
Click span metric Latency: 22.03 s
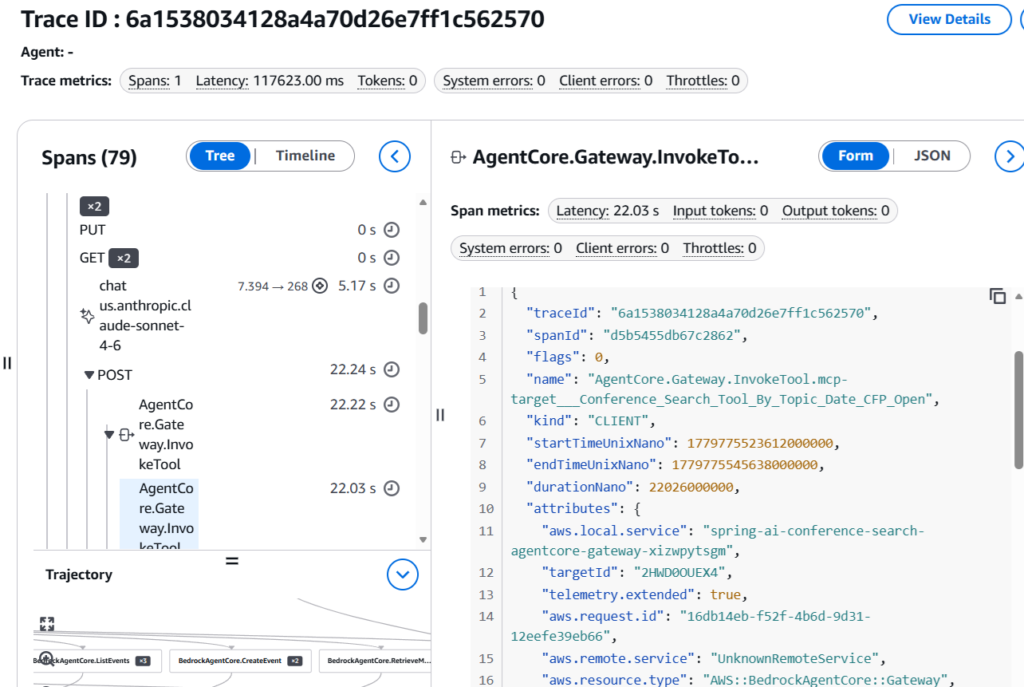pos(607,211)
